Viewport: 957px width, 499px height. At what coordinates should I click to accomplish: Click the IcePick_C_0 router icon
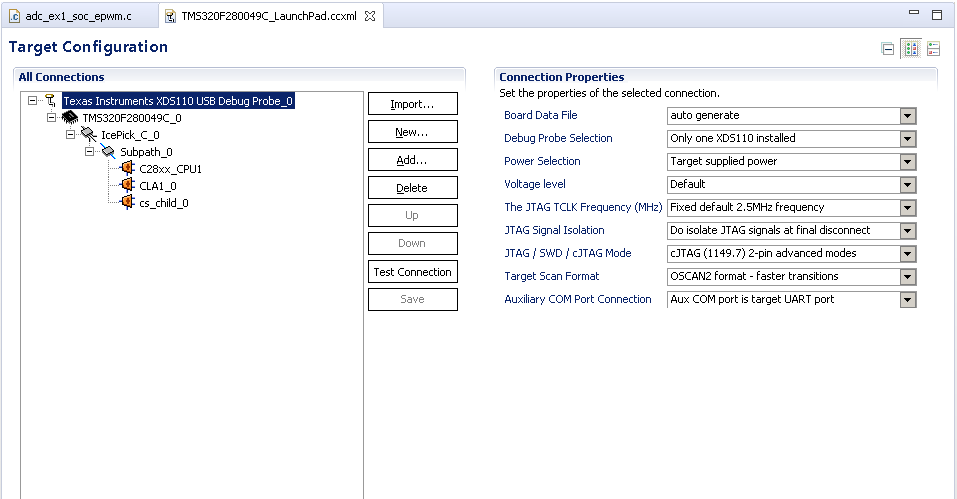[88, 134]
